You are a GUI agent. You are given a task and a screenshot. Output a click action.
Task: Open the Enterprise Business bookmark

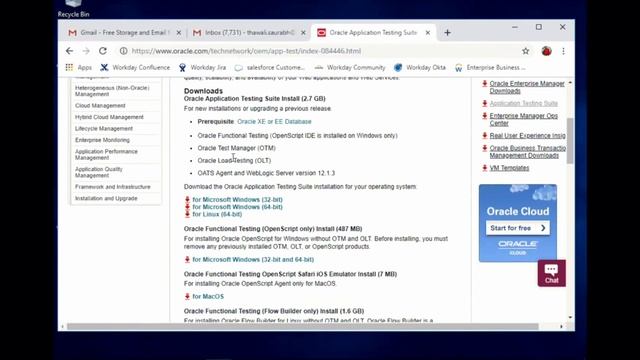point(490,67)
